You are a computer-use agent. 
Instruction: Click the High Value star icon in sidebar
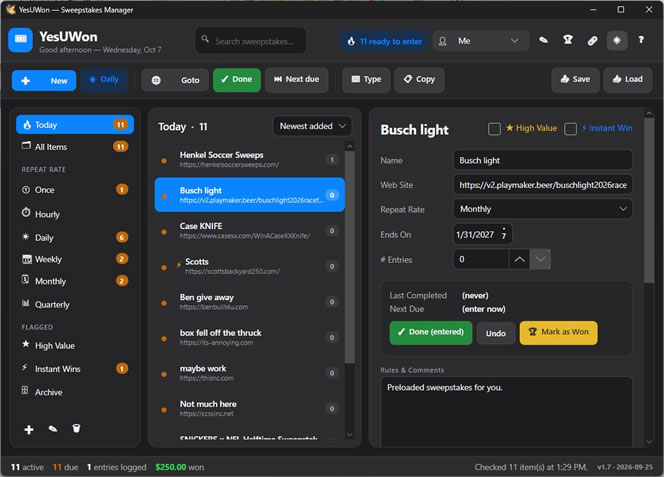click(x=25, y=344)
